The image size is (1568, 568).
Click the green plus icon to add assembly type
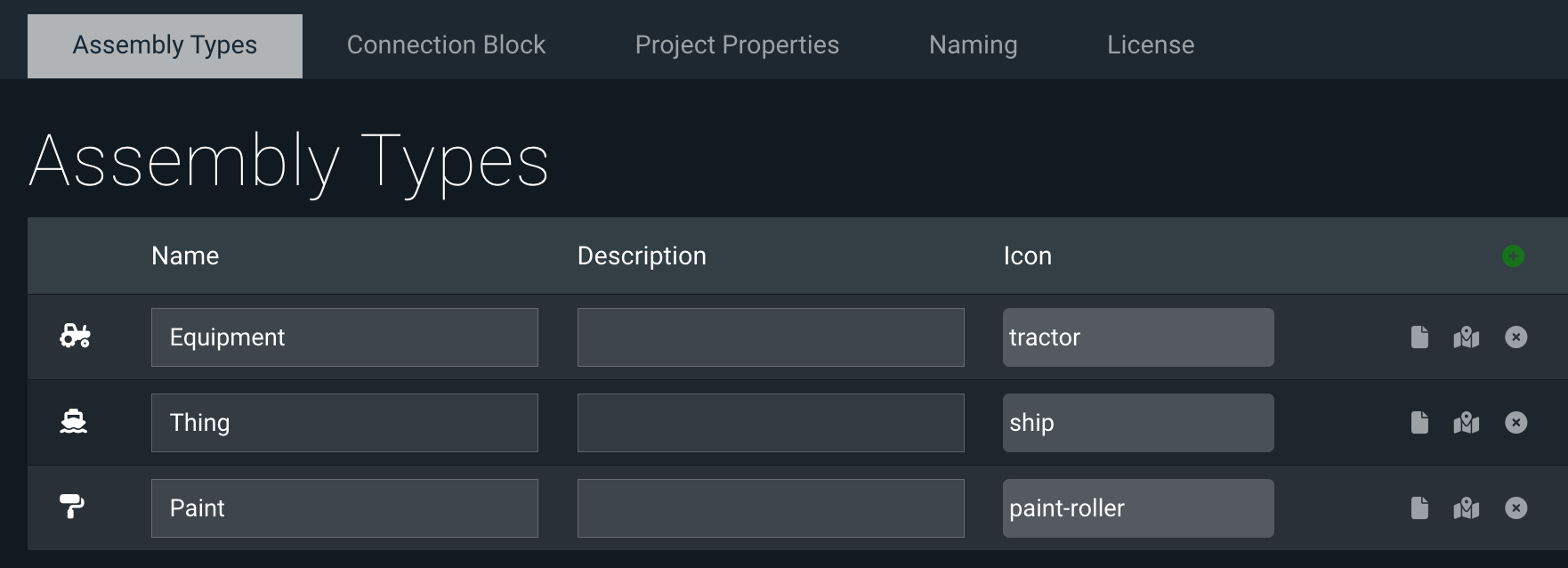click(1515, 256)
